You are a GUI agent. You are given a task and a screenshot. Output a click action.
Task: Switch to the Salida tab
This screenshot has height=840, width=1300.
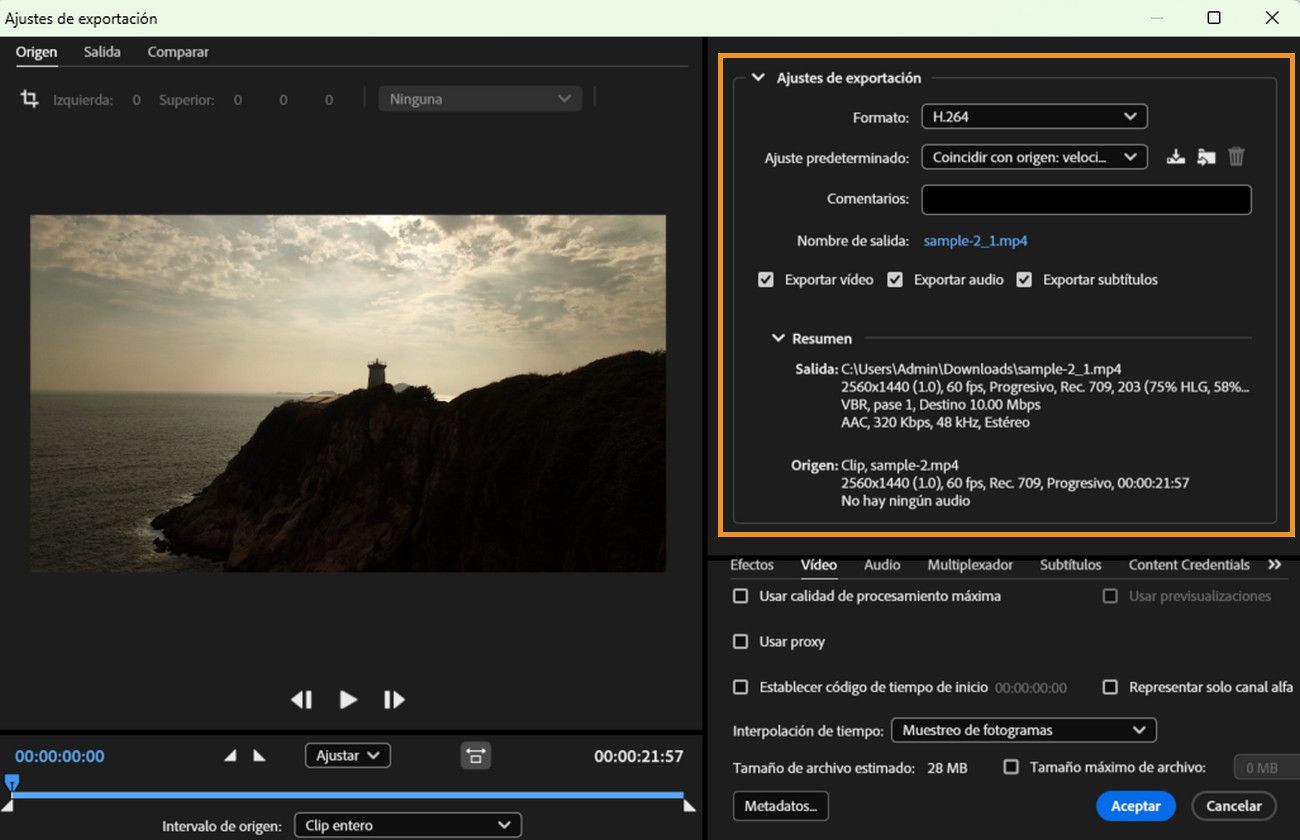[x=102, y=52]
